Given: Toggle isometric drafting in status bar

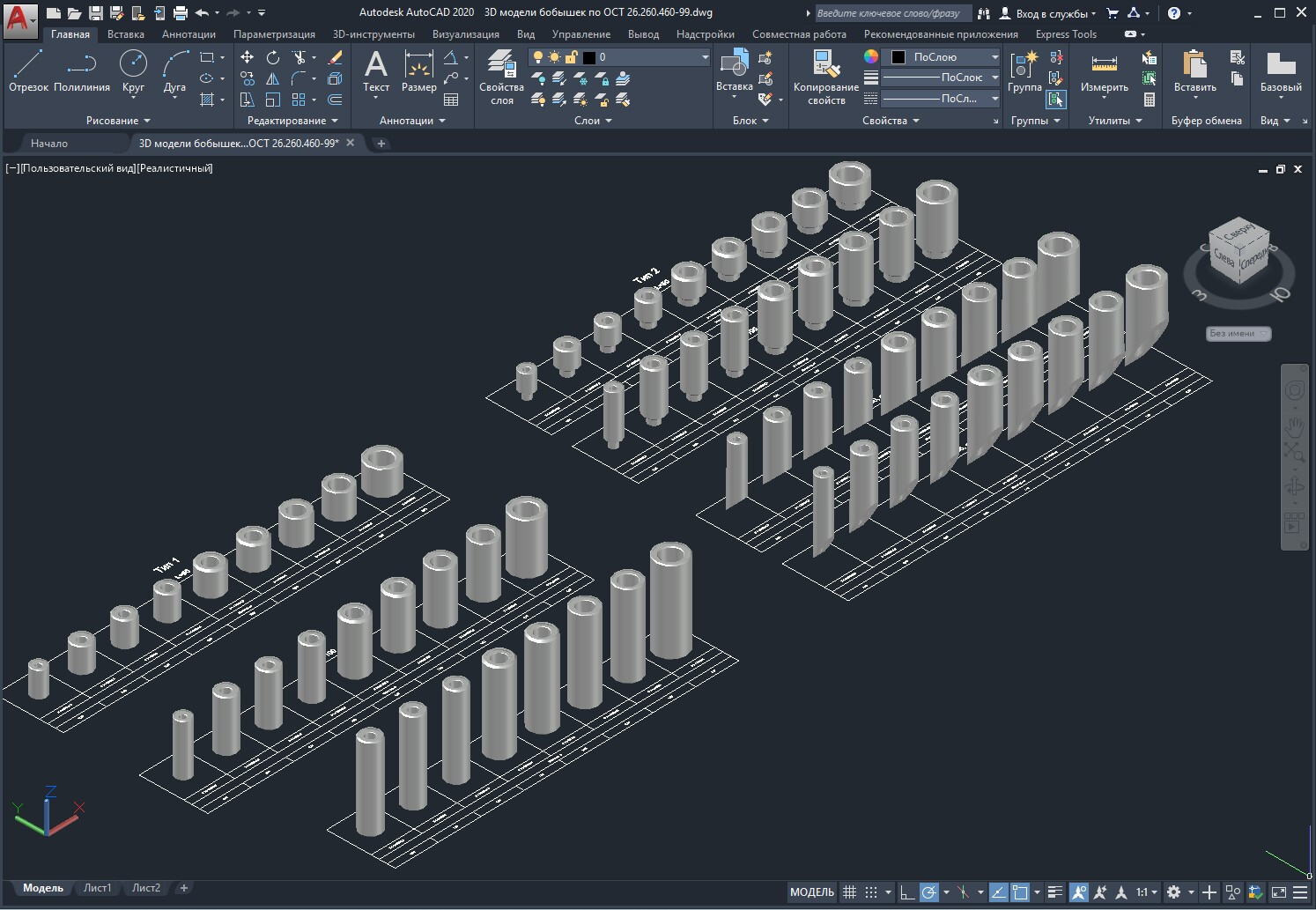Looking at the screenshot, I should (964, 892).
